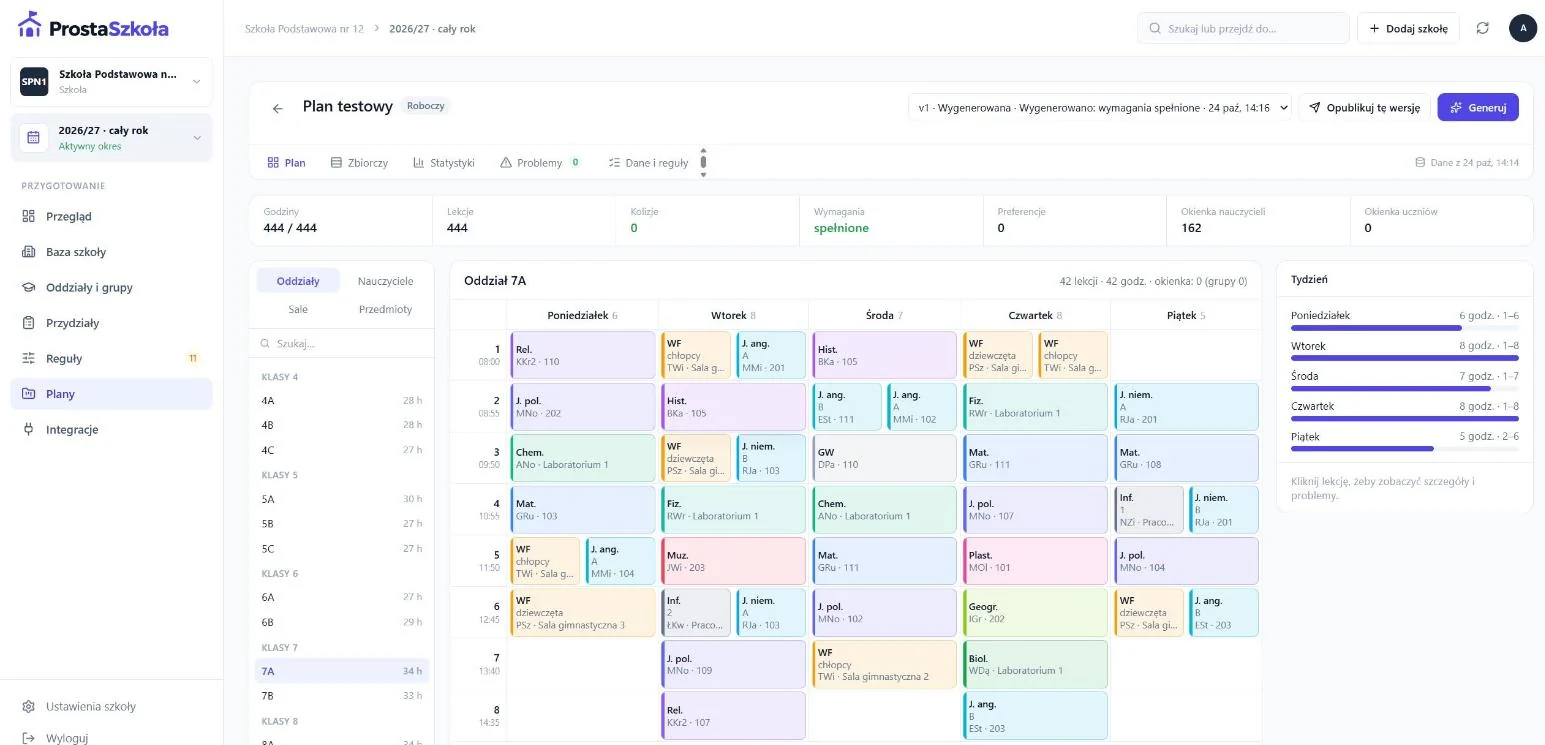Viewport: 1545px width, 745px height.
Task: Open Baza szkoły in the sidebar
Action: 111,252
